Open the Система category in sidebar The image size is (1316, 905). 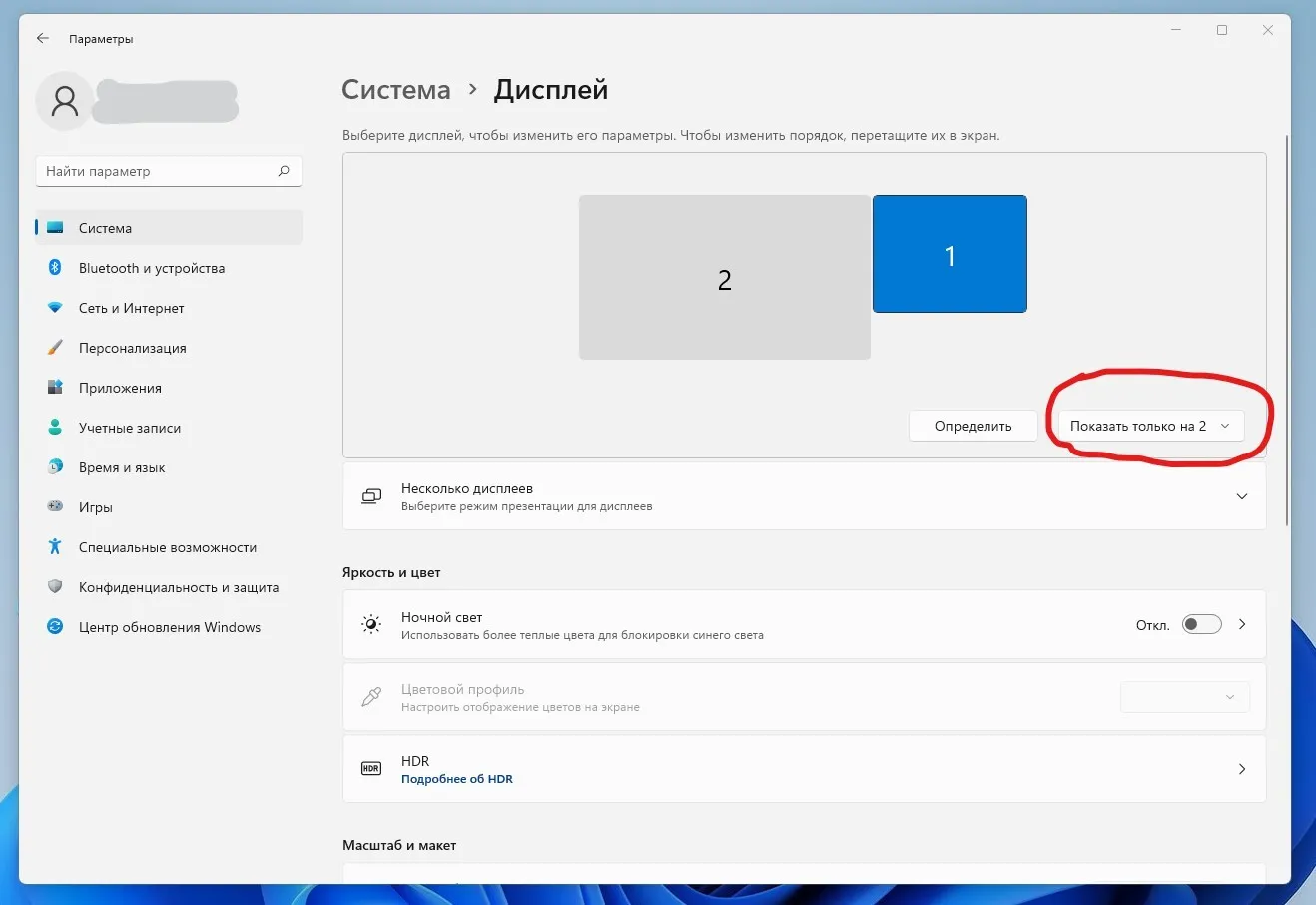pos(169,228)
